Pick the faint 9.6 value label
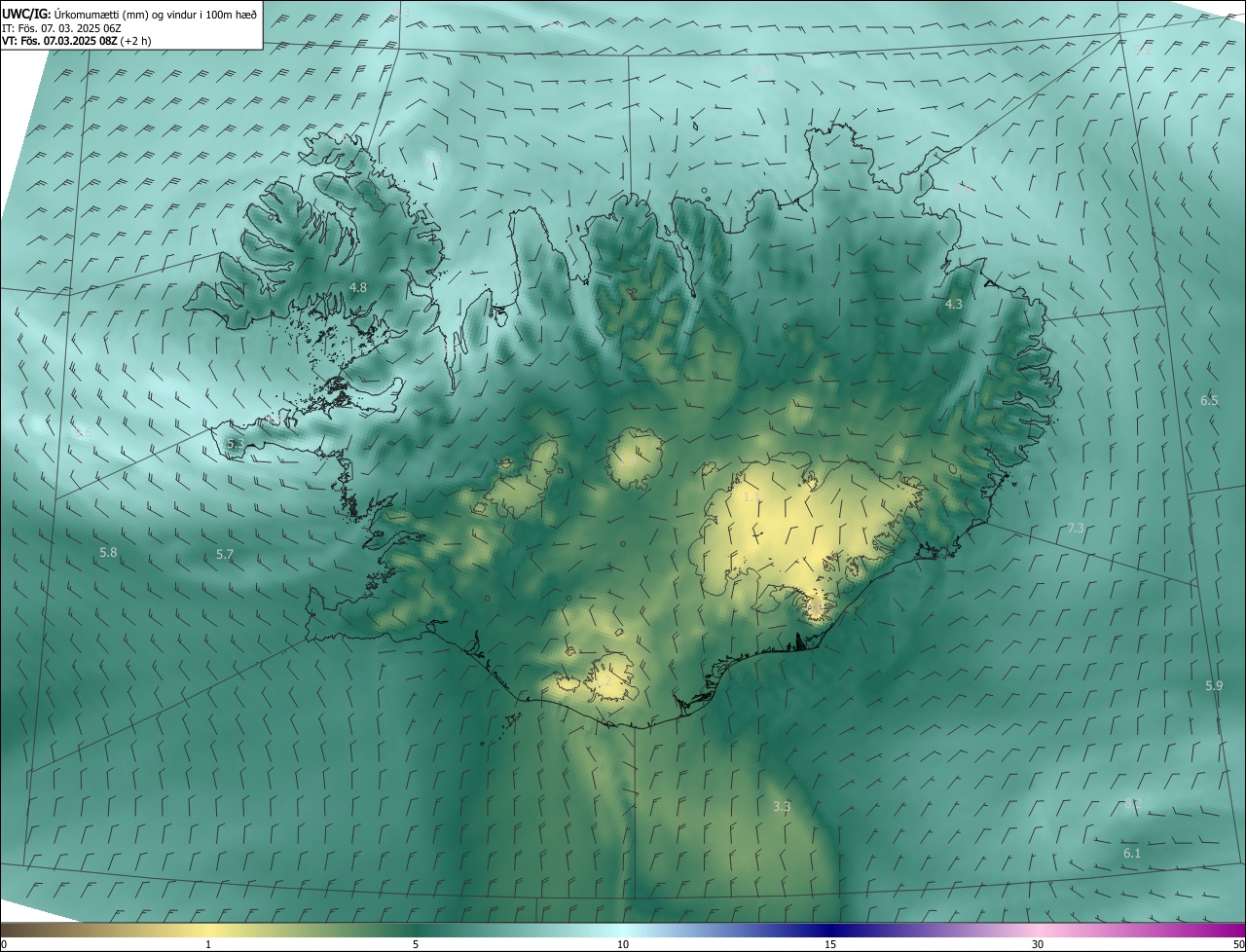This screenshot has width=1246, height=952. point(83,432)
